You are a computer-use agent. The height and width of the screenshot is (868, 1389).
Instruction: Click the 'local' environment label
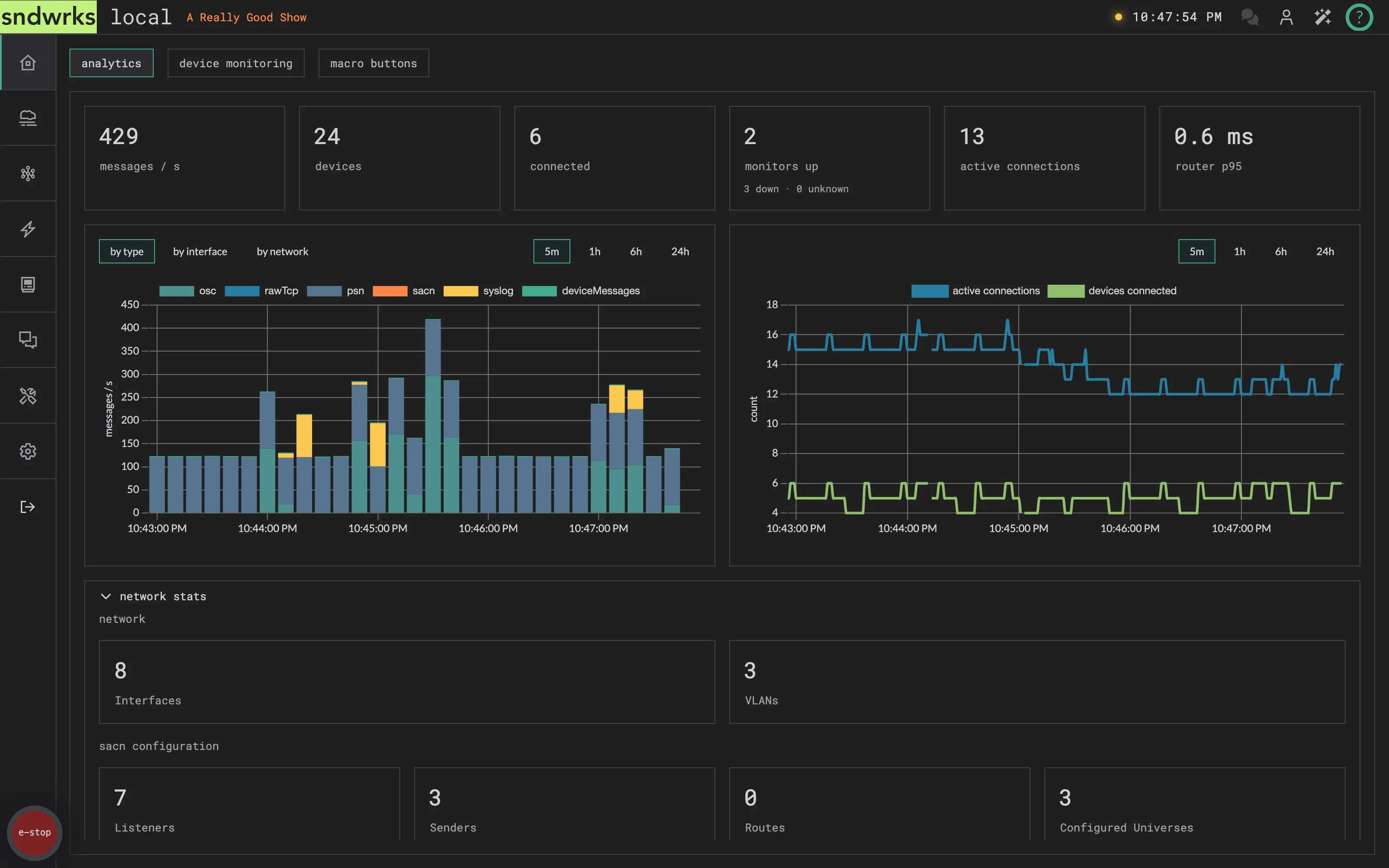pyautogui.click(x=141, y=17)
